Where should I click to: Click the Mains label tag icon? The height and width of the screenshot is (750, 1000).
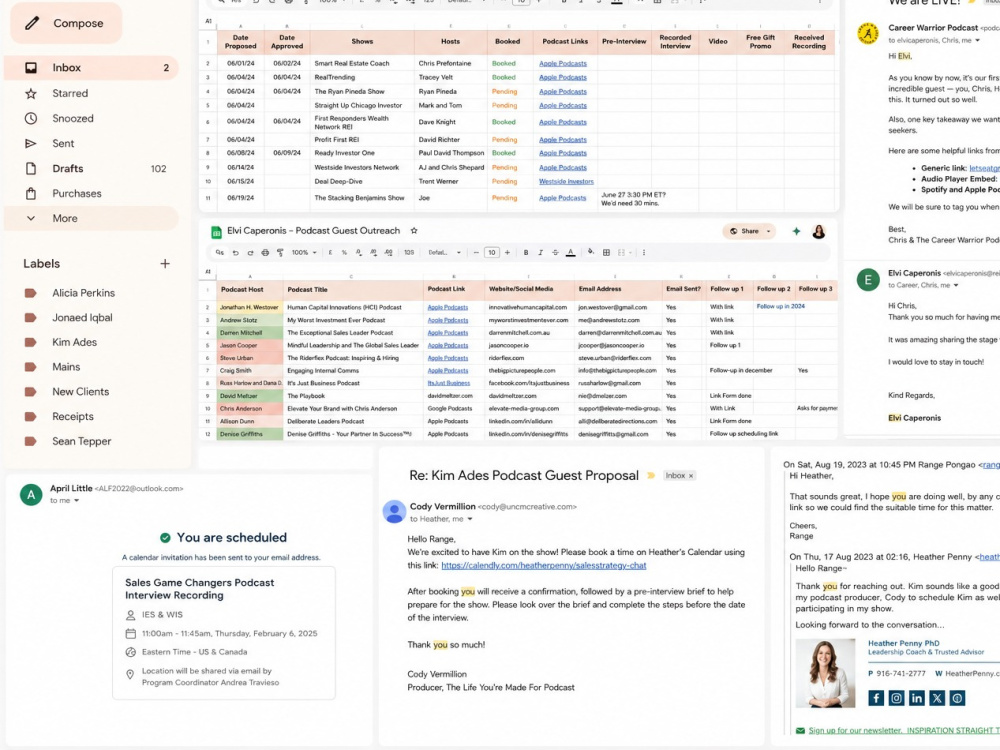point(31,367)
